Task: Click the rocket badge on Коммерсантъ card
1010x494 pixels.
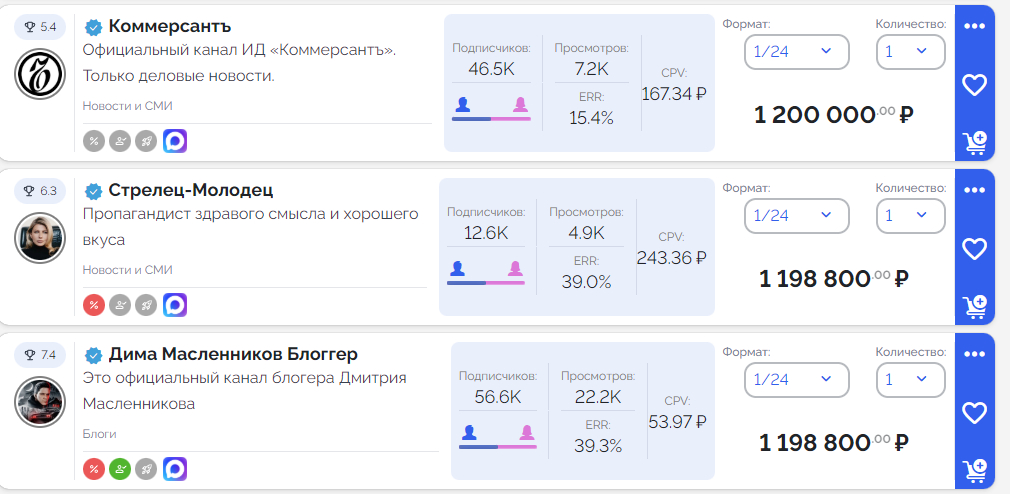Action: (146, 141)
